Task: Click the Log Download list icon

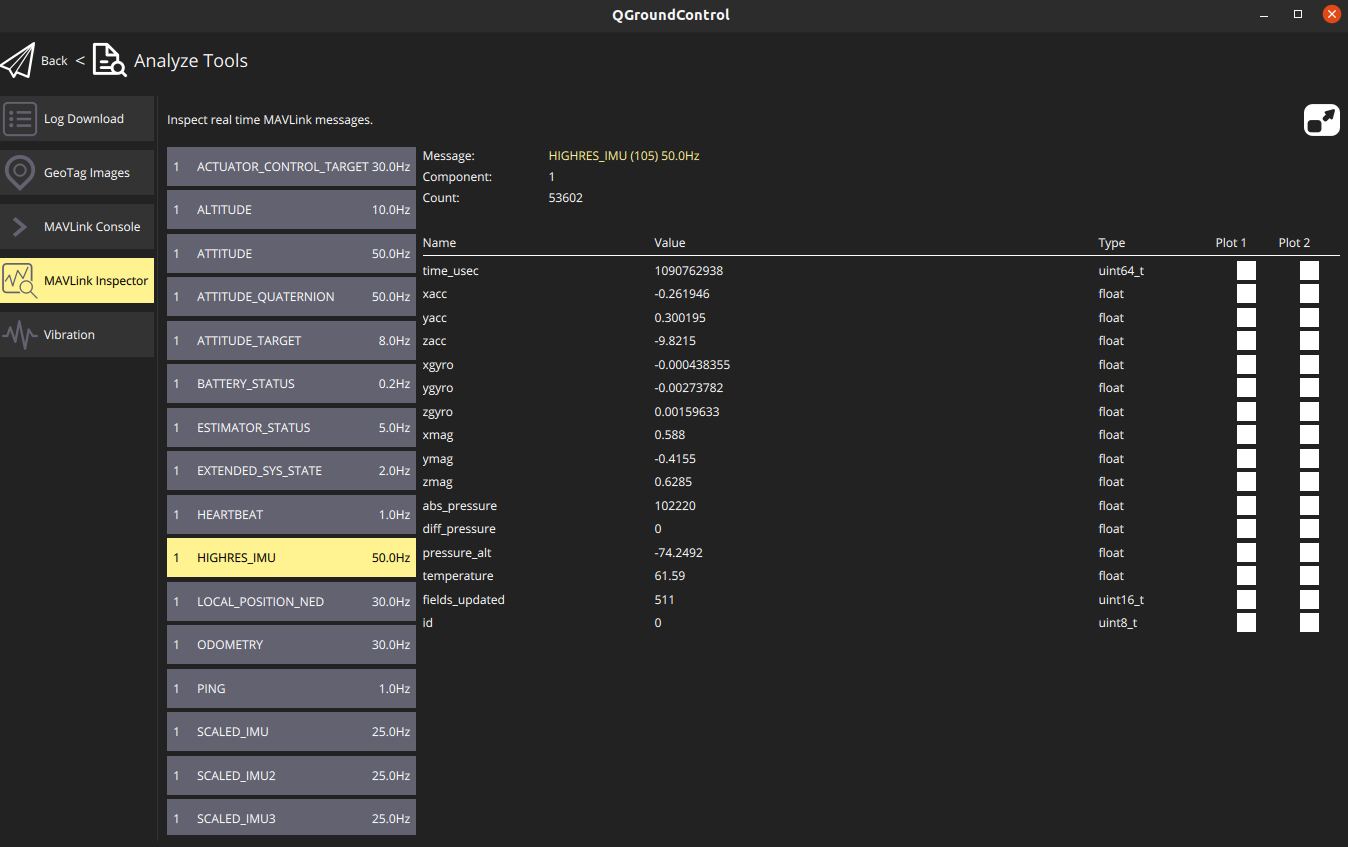Action: tap(20, 119)
